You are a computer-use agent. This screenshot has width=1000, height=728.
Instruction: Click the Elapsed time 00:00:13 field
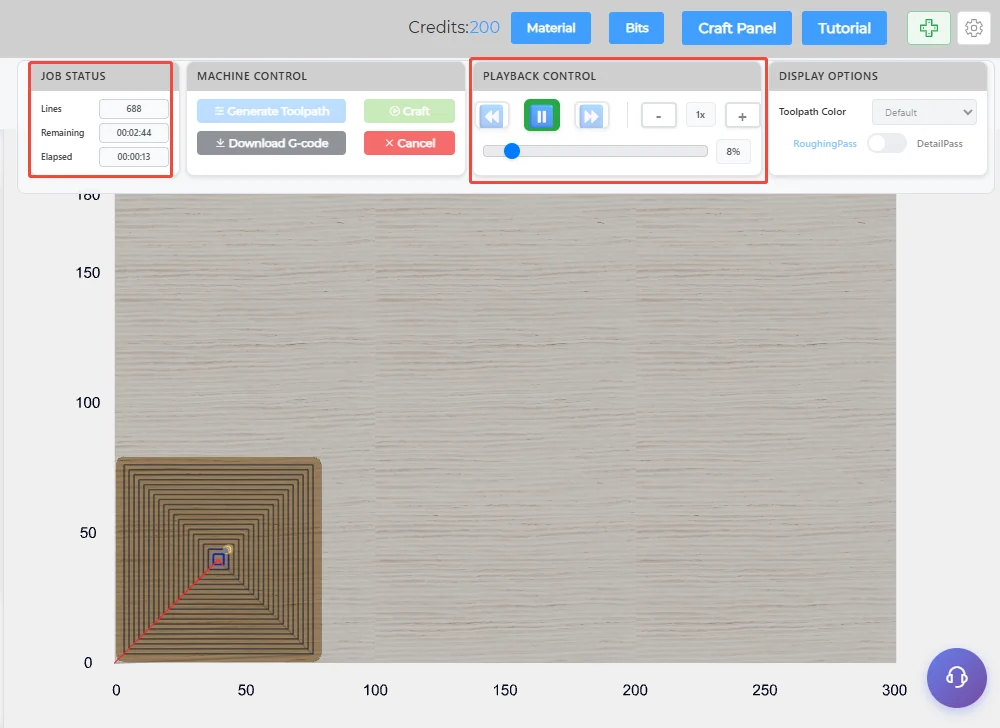point(134,157)
